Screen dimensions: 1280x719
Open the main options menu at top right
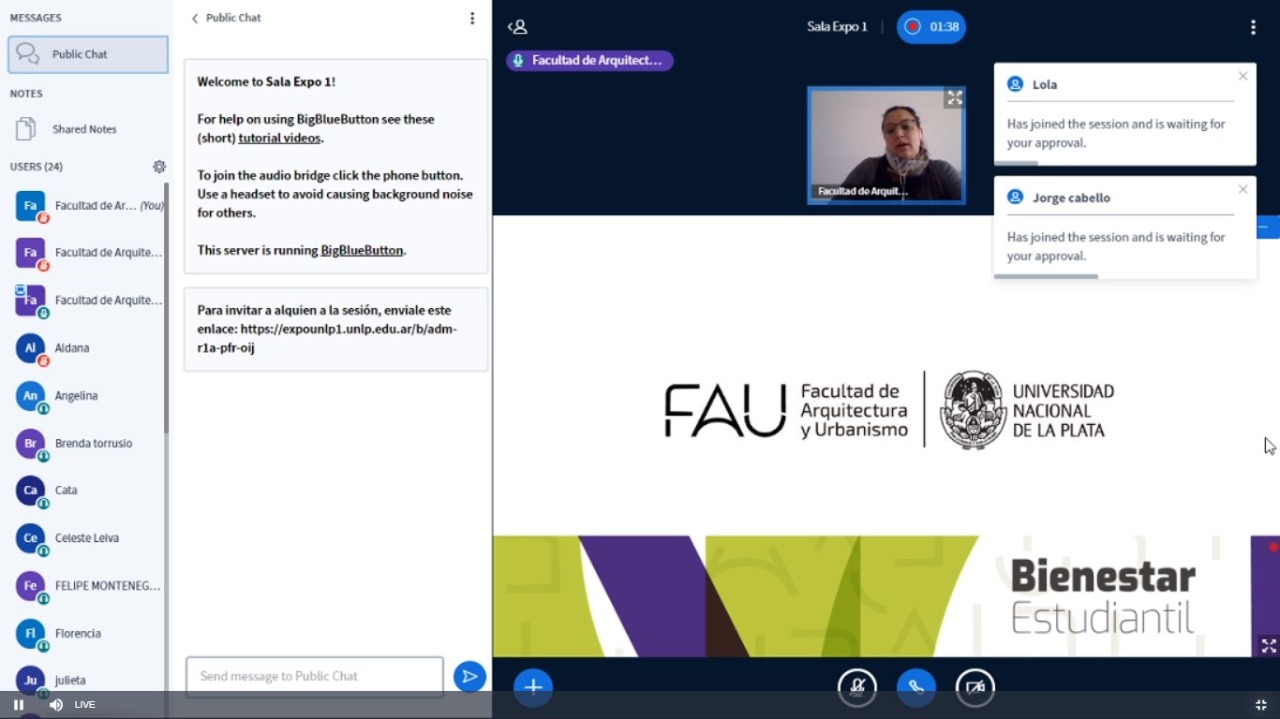pyautogui.click(x=1253, y=27)
